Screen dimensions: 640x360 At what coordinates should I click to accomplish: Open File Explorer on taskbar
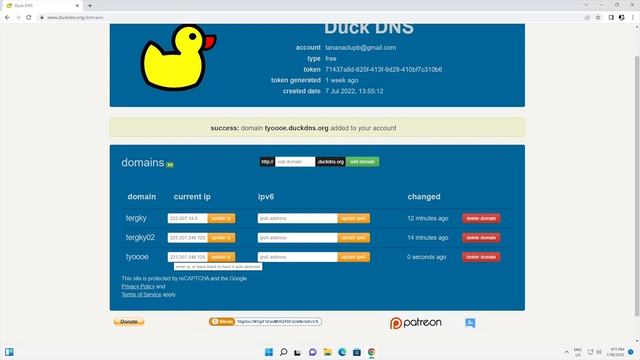point(327,352)
